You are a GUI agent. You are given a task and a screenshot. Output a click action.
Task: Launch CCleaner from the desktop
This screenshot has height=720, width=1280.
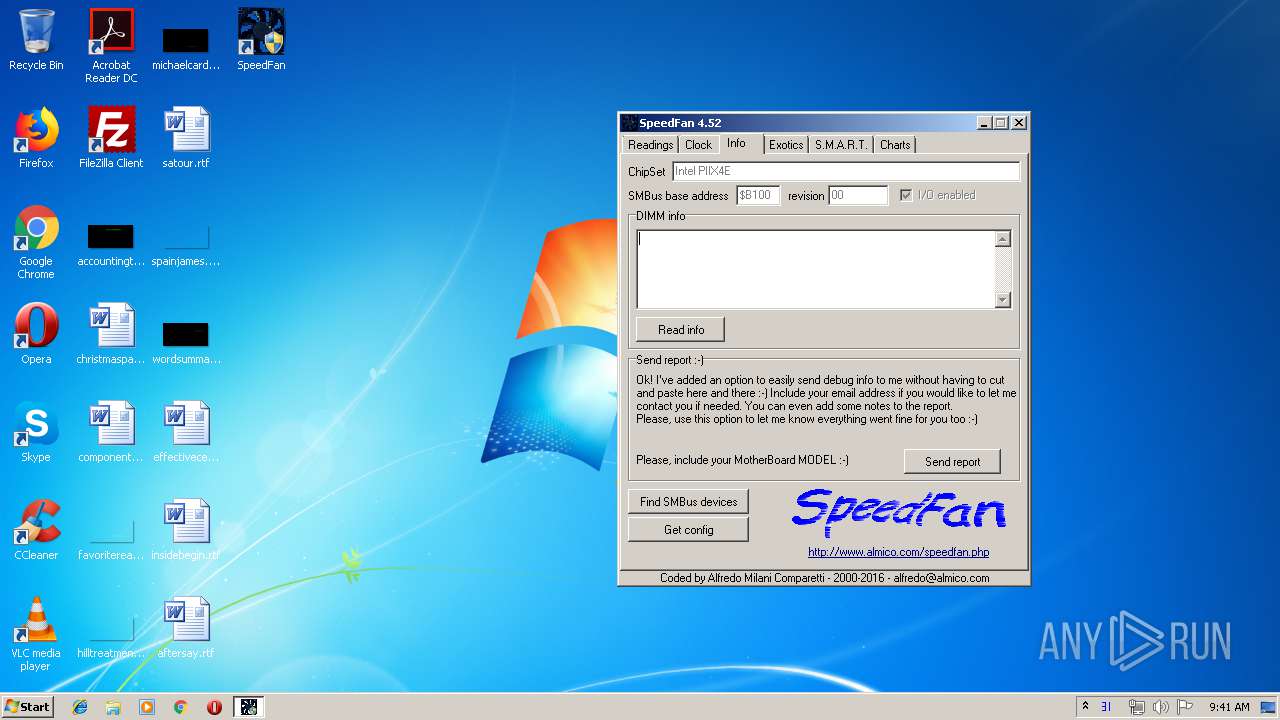click(36, 530)
